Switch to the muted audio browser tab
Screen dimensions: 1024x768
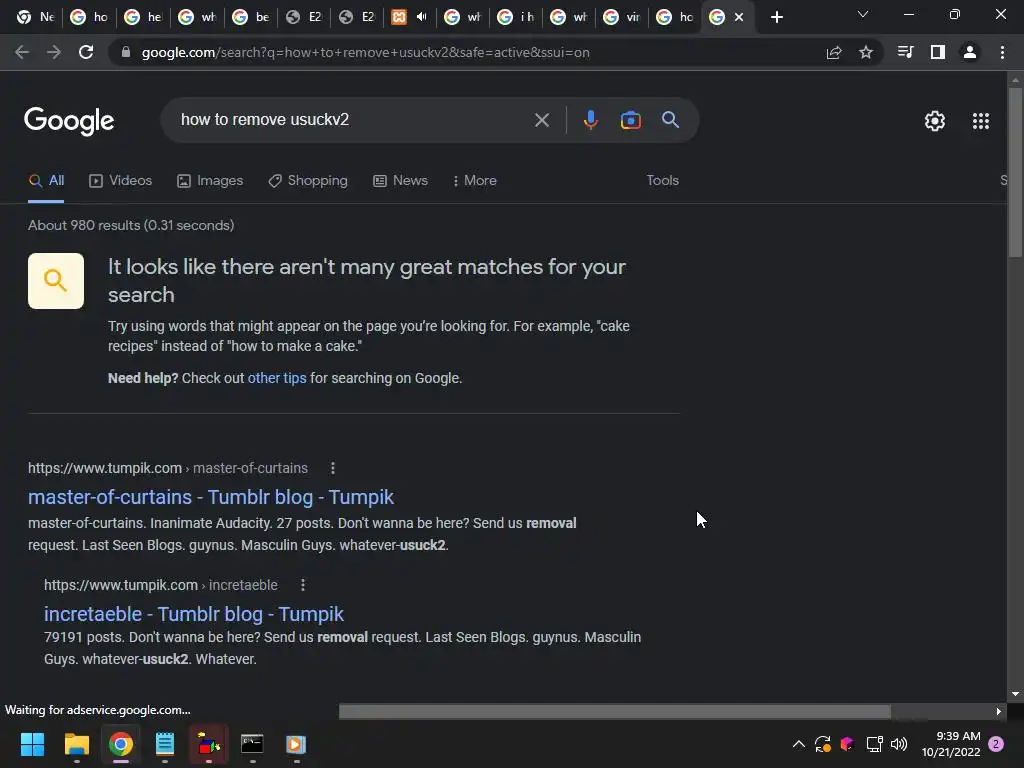tap(410, 18)
